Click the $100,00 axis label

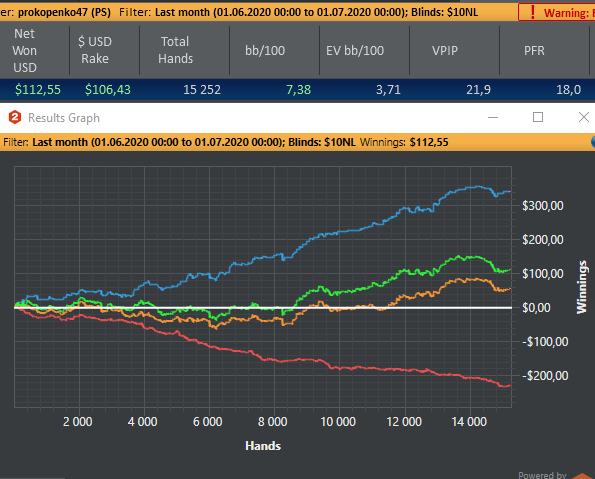click(x=543, y=274)
